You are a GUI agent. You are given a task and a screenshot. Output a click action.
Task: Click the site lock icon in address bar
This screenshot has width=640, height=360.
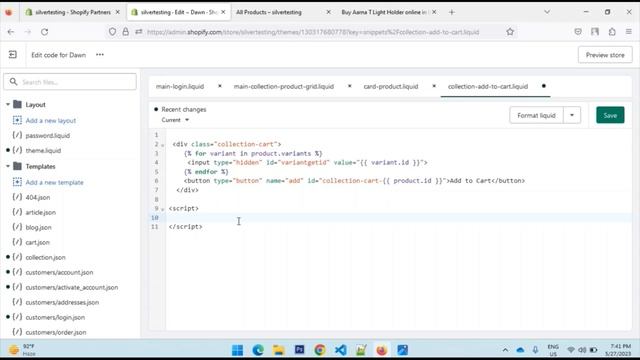[126, 32]
